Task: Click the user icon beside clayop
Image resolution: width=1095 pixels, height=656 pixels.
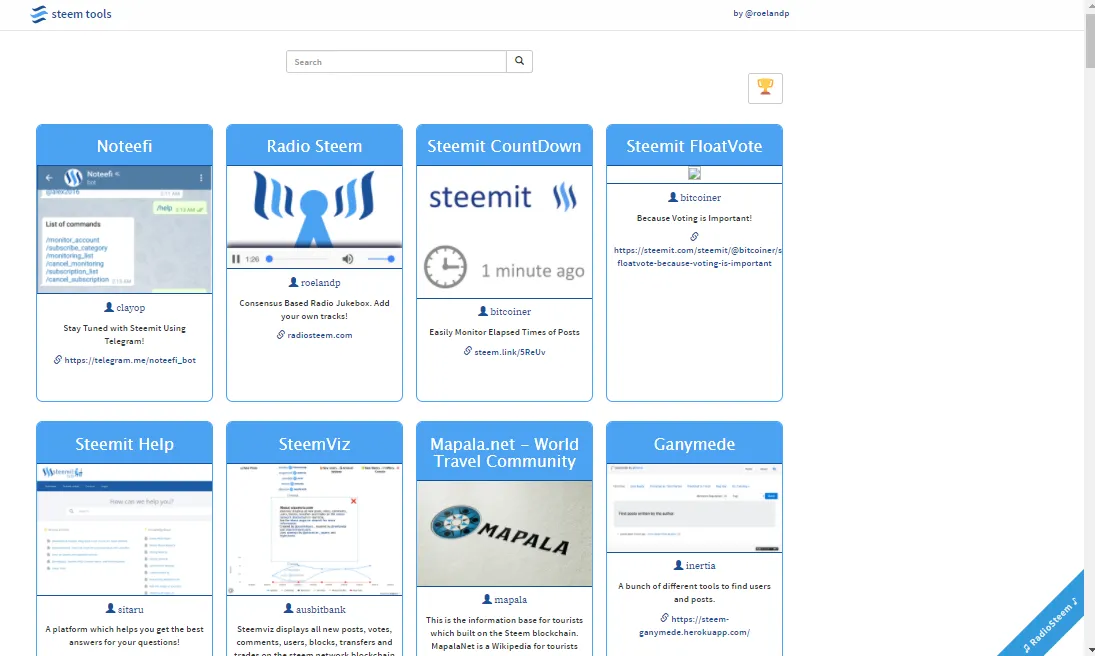Action: point(109,307)
